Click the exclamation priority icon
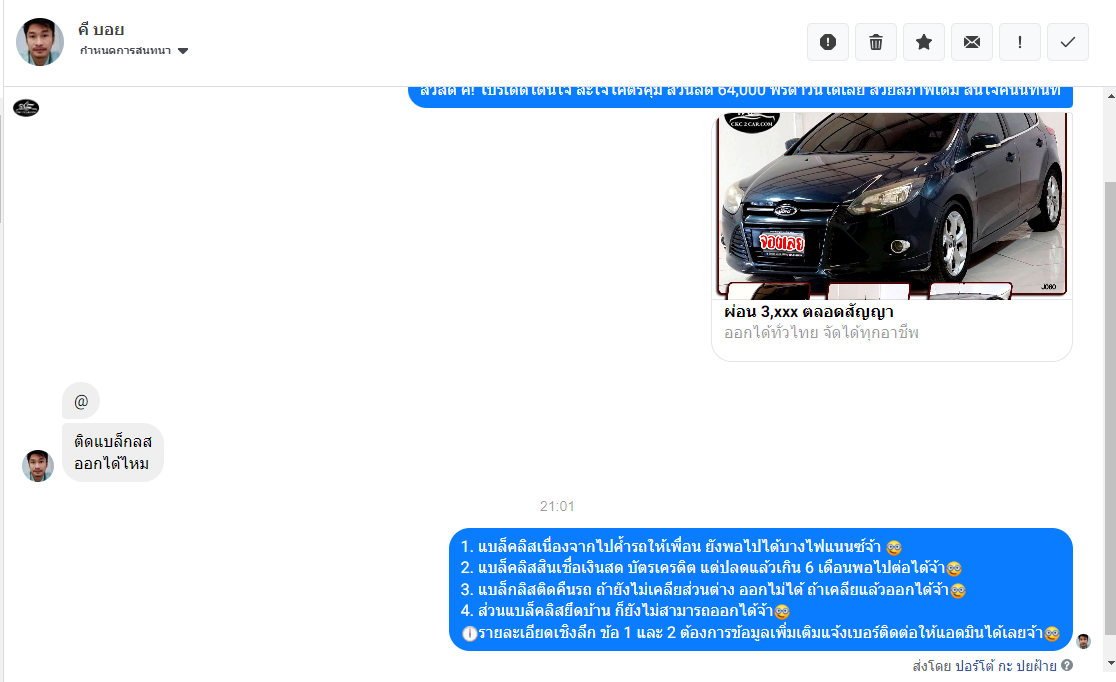 click(x=1020, y=42)
